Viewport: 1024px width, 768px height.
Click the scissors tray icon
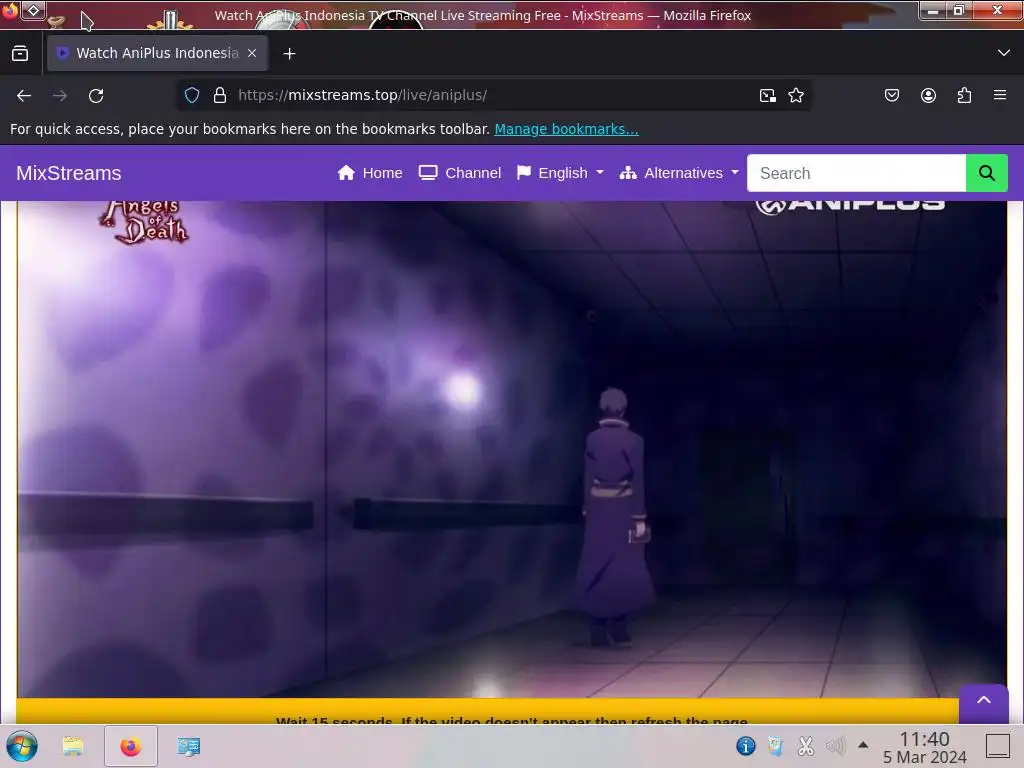point(806,745)
